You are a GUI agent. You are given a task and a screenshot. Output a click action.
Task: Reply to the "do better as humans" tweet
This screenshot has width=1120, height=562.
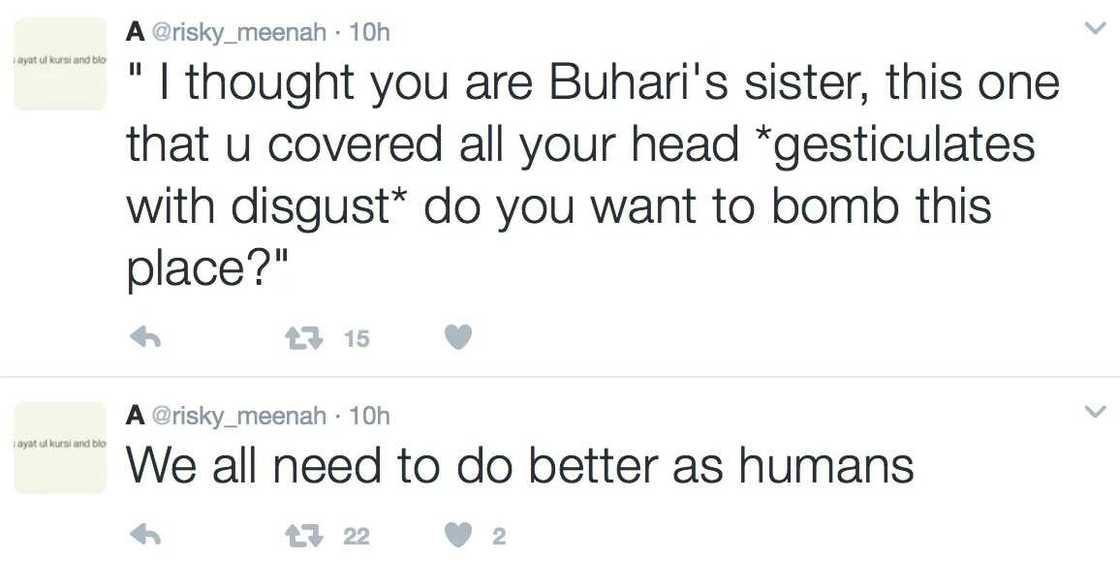click(147, 536)
